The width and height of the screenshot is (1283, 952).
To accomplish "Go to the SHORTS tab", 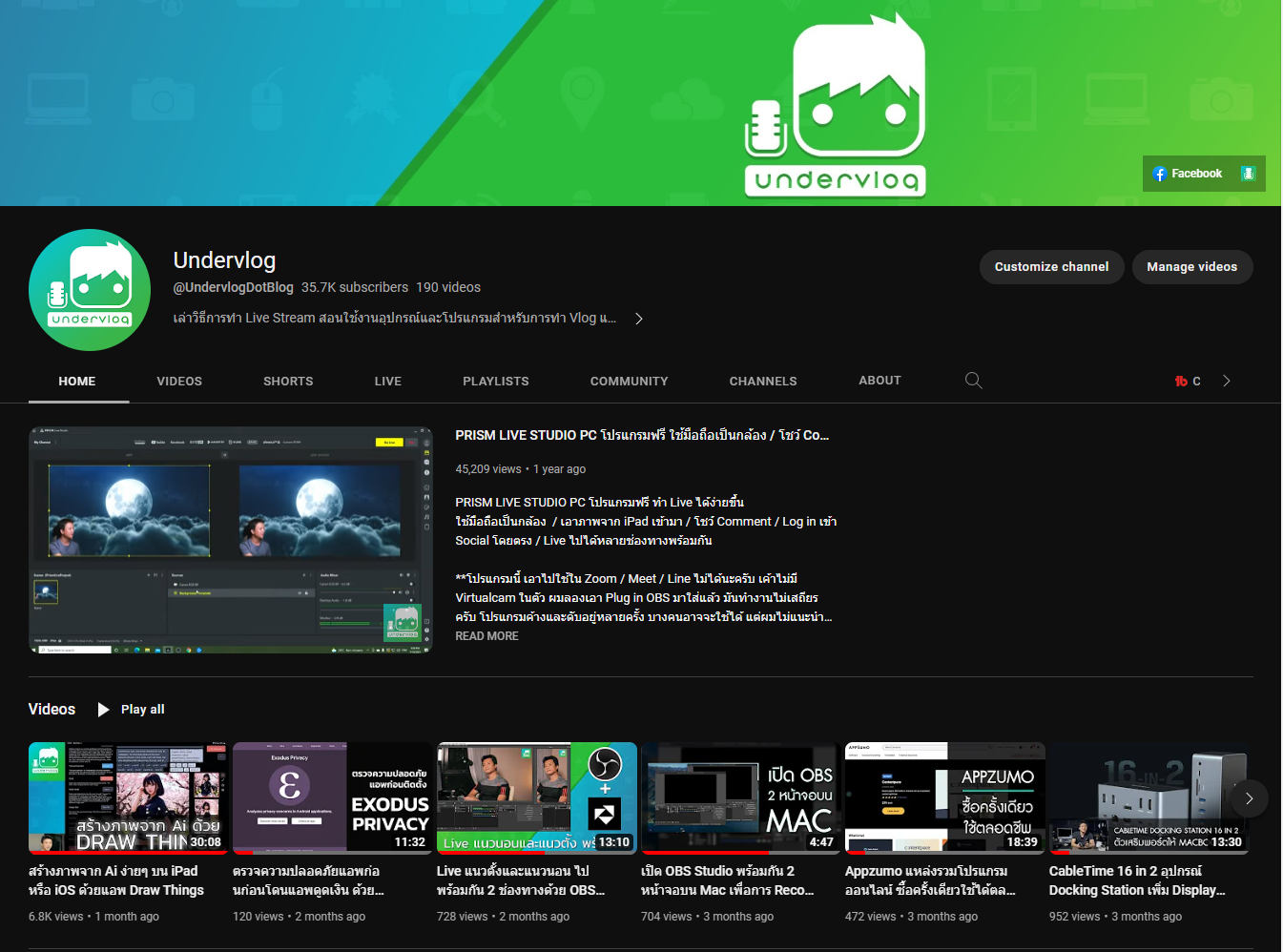I will tap(288, 381).
